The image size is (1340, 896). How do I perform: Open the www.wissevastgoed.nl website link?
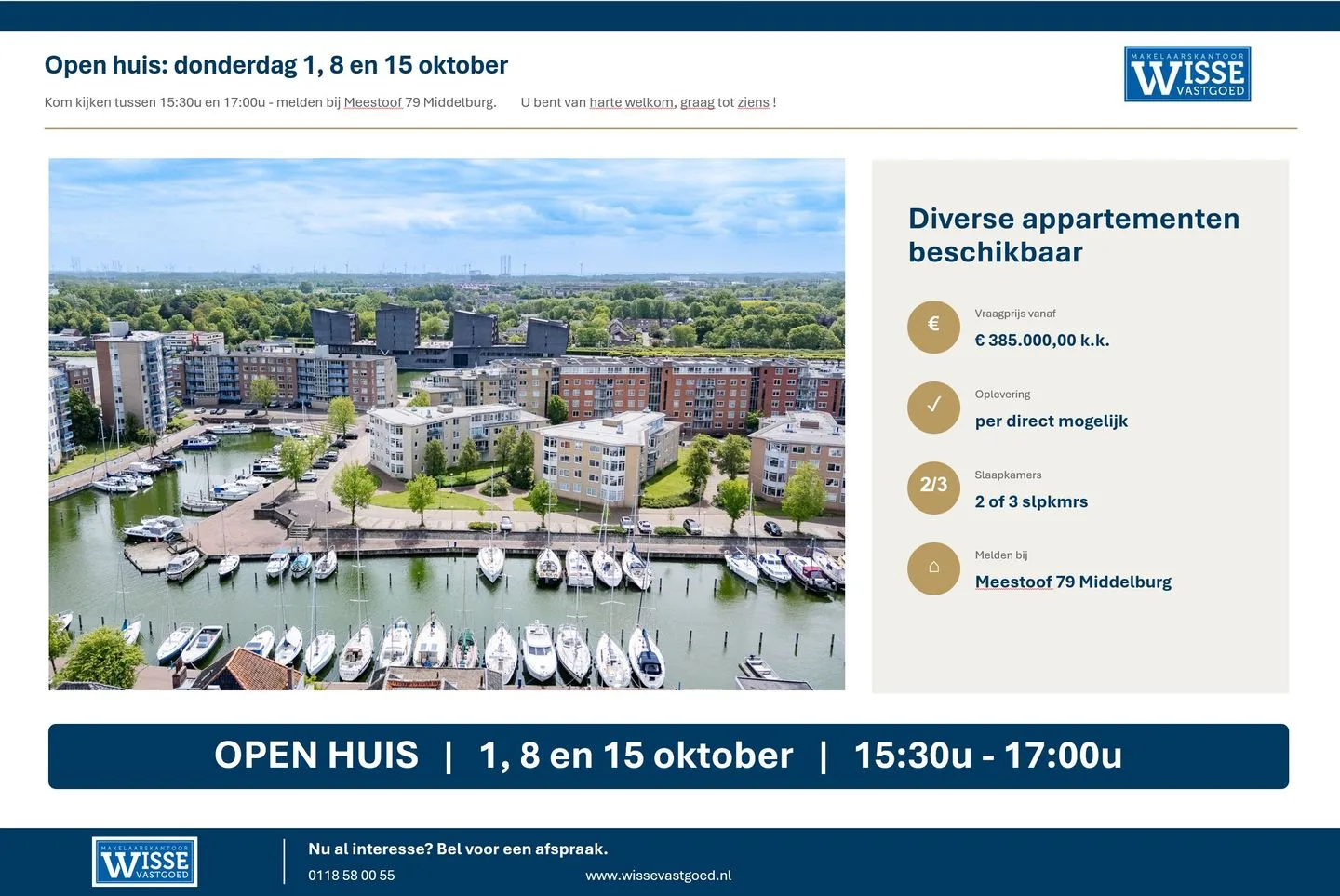(659, 876)
